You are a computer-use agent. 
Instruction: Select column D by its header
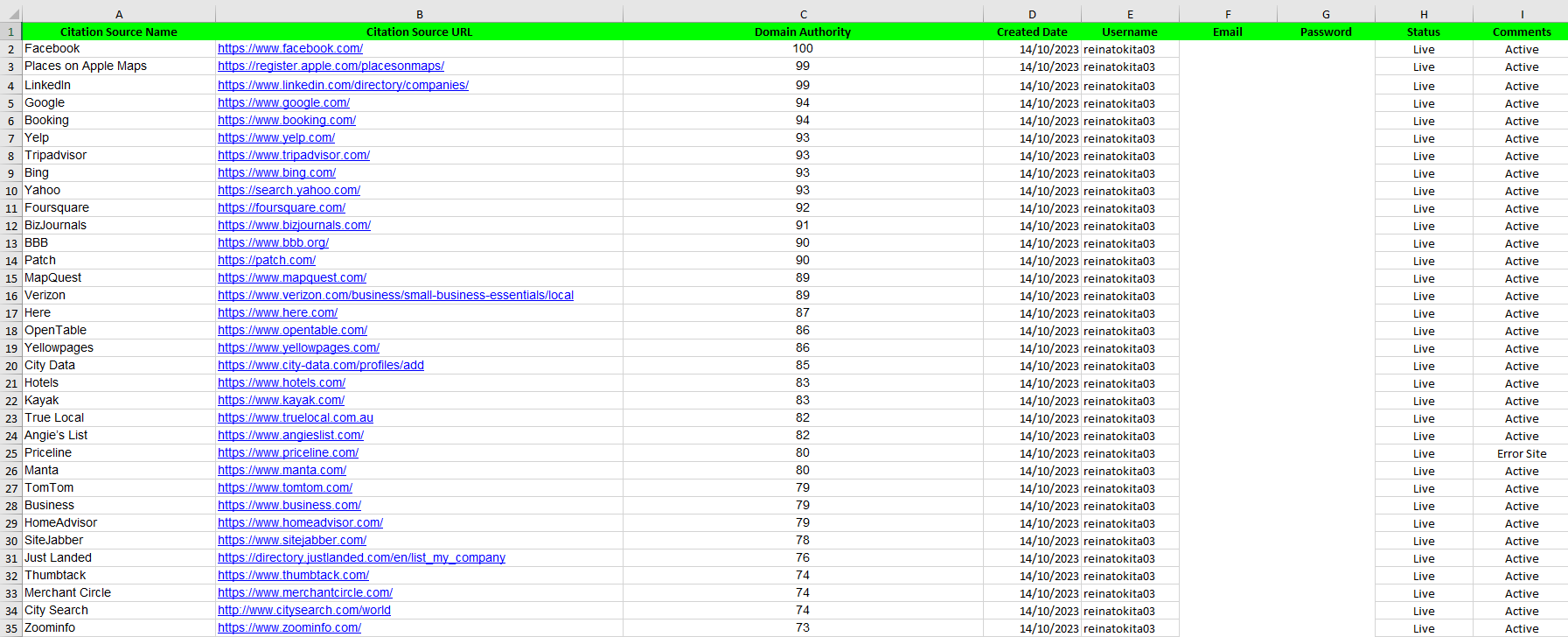1032,14
